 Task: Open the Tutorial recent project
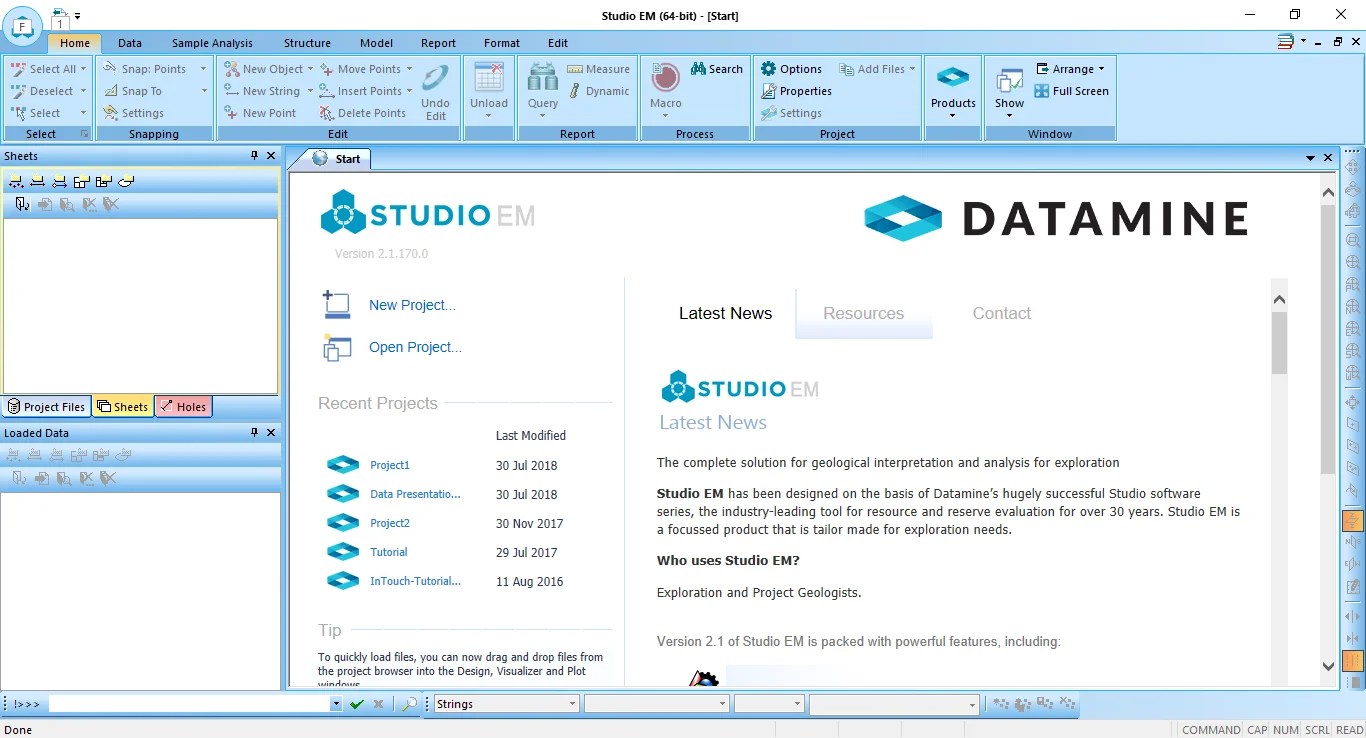tap(388, 552)
